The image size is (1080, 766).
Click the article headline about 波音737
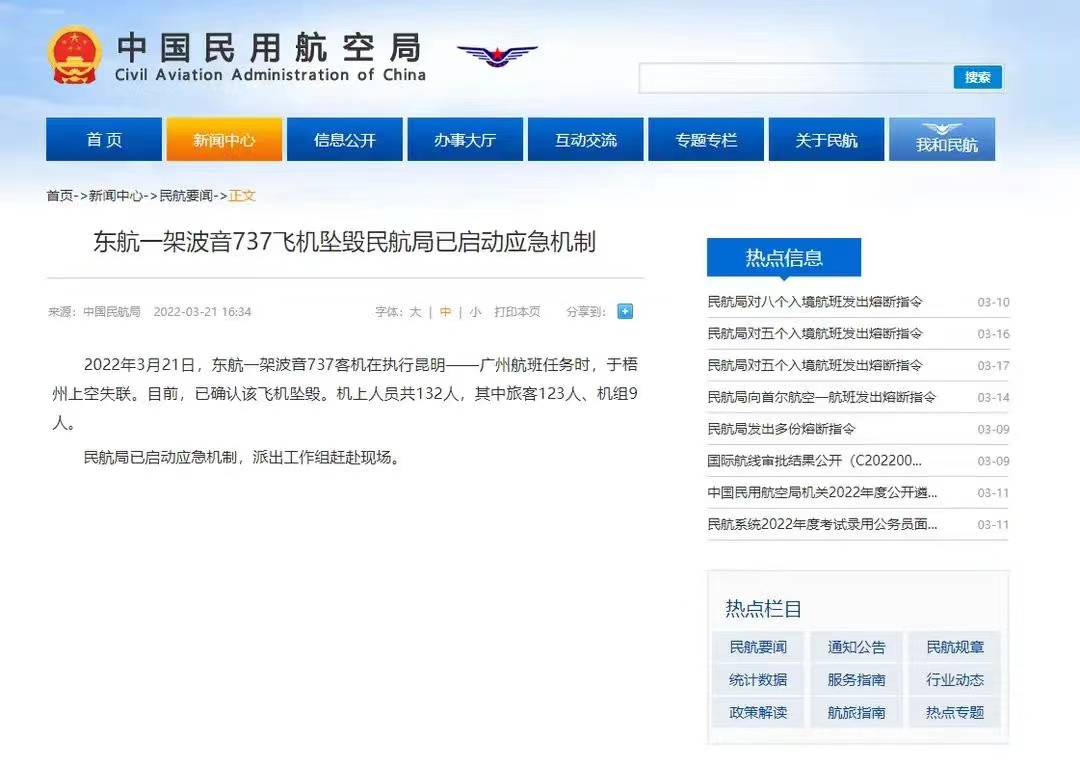coord(344,242)
